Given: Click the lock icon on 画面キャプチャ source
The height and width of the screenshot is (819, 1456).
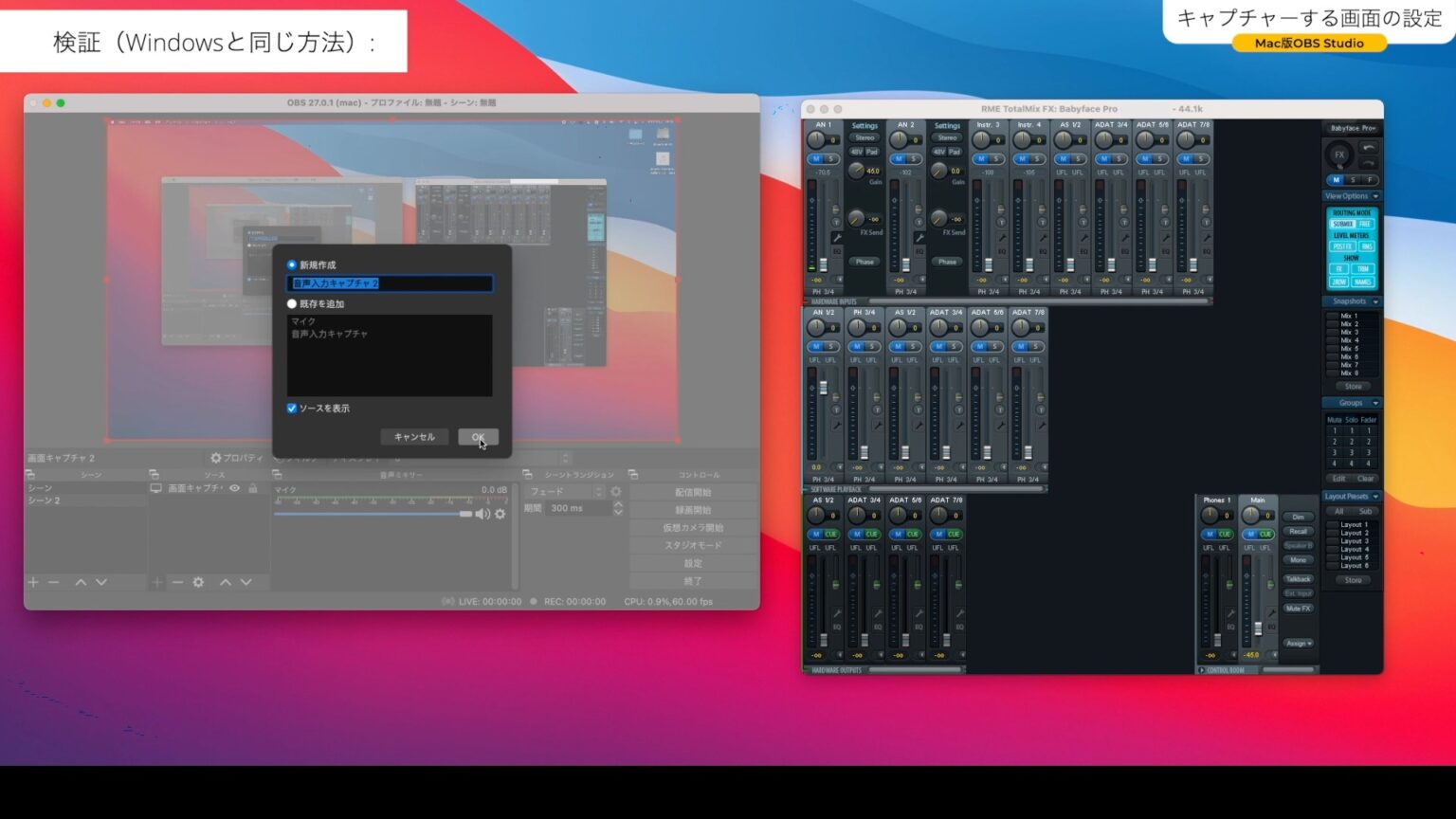Looking at the screenshot, I should [253, 488].
